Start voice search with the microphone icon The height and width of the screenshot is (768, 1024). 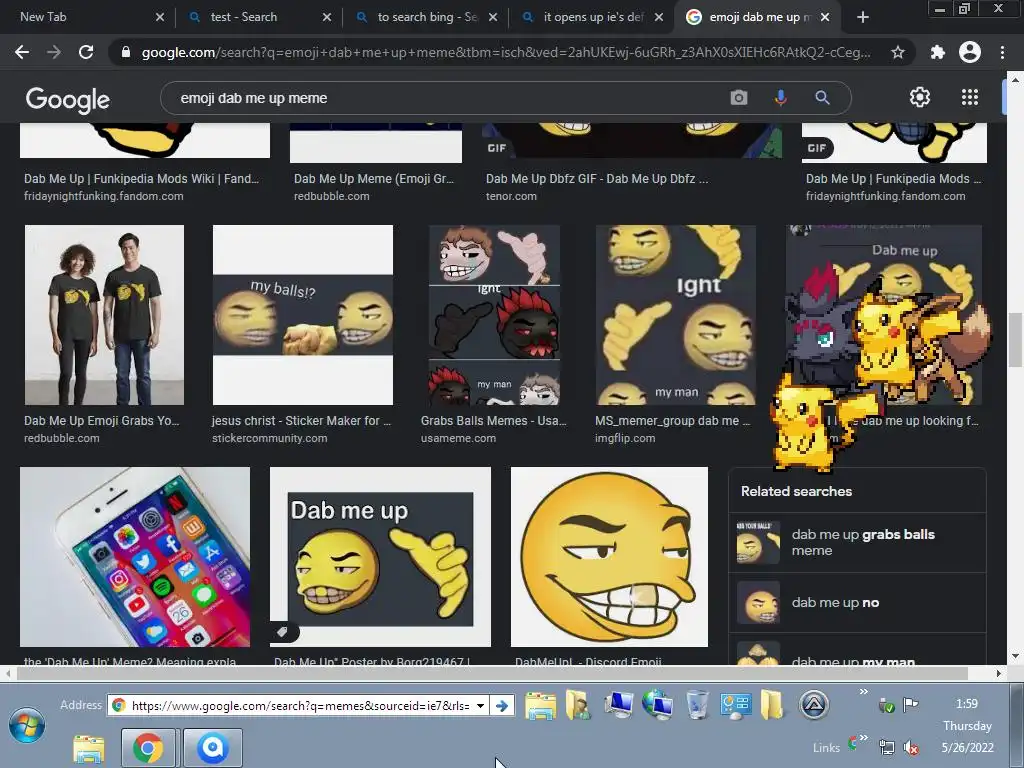(x=780, y=98)
